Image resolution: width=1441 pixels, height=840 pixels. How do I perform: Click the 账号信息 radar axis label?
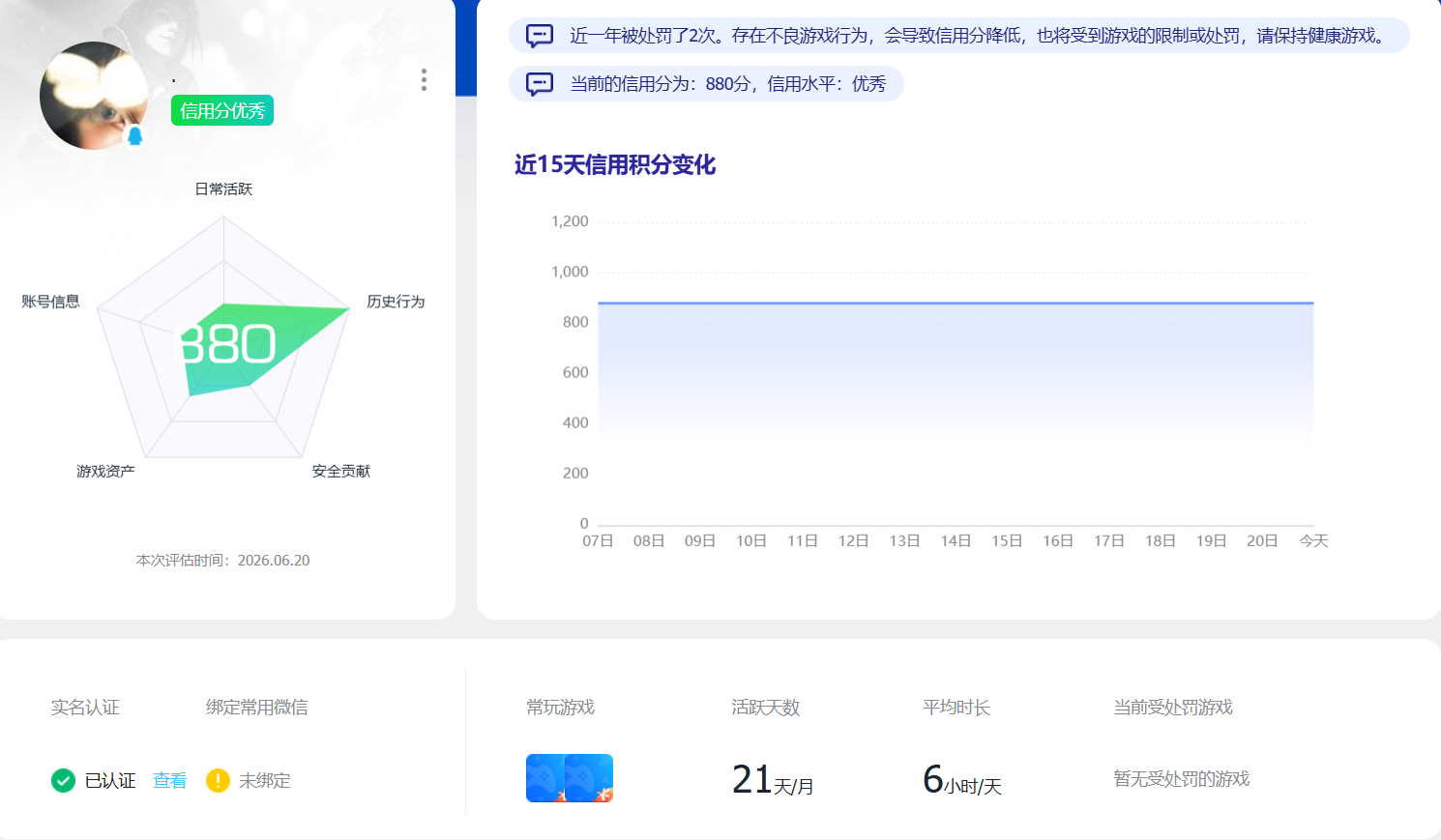pos(50,302)
